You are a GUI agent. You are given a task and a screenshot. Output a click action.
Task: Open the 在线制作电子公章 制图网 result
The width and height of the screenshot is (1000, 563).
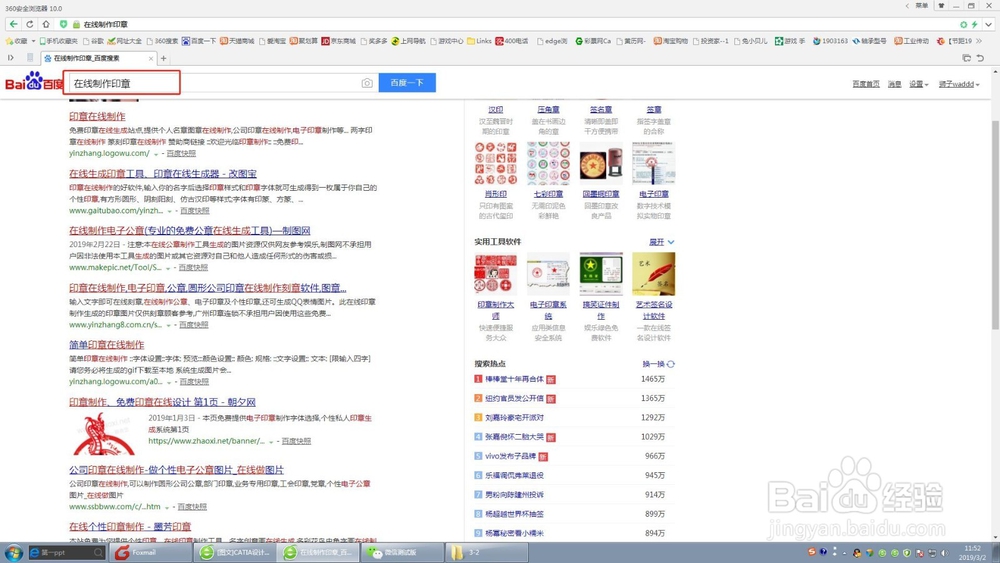(189, 231)
